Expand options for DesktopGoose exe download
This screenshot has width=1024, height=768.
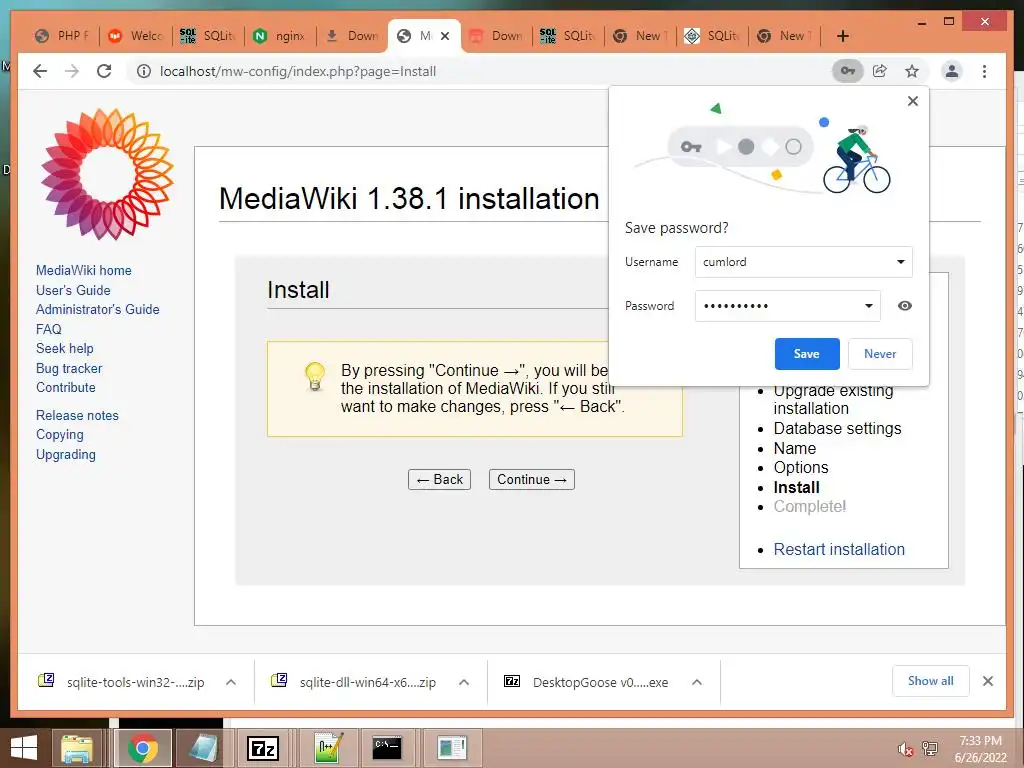697,682
